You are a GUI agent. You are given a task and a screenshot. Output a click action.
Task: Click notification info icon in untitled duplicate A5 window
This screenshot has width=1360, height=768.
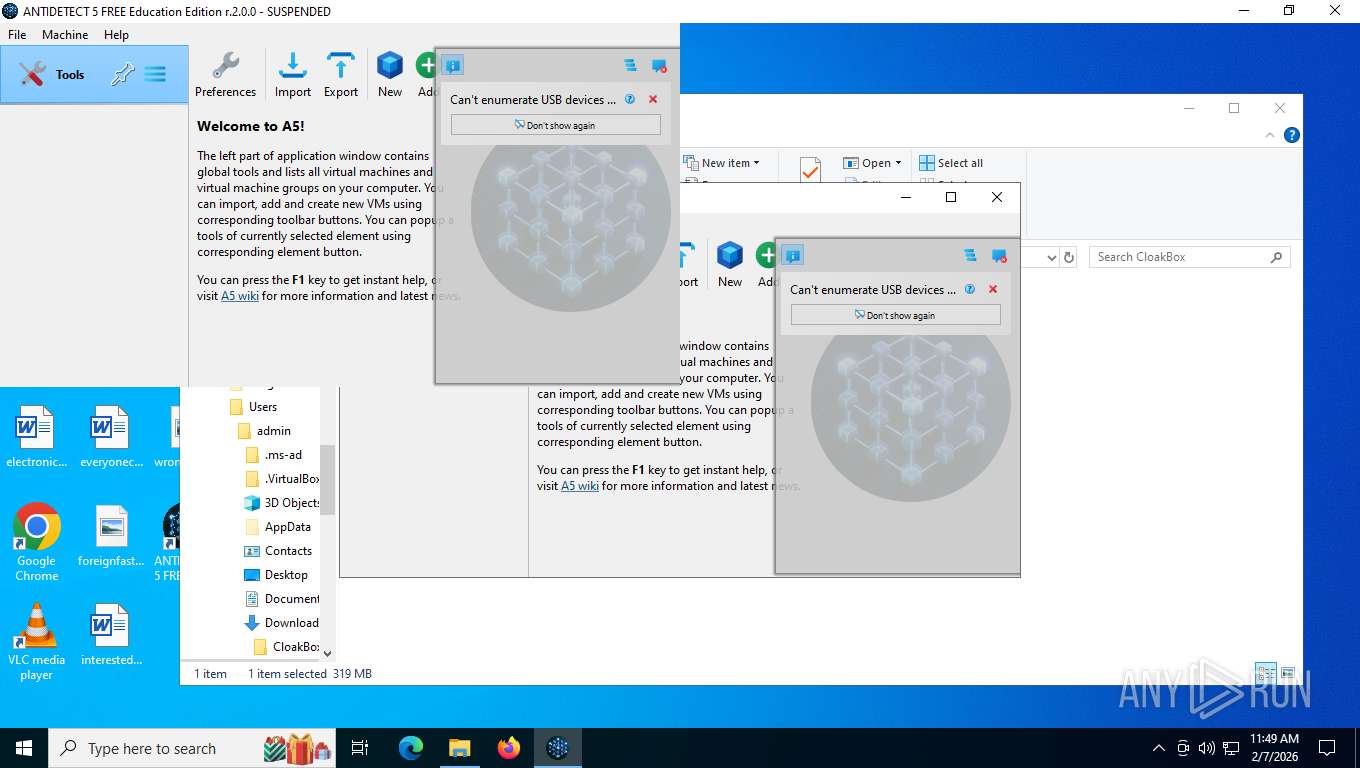pos(793,256)
